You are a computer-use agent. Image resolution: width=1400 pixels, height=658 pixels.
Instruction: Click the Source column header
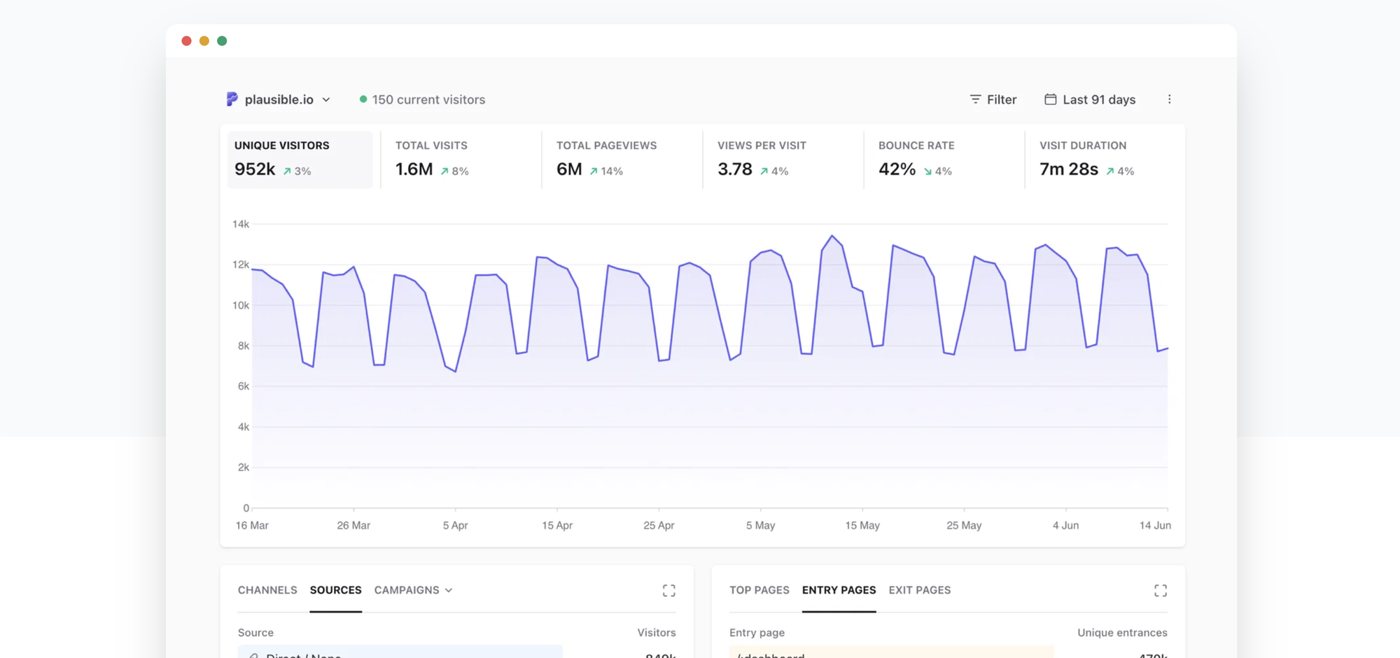click(256, 632)
